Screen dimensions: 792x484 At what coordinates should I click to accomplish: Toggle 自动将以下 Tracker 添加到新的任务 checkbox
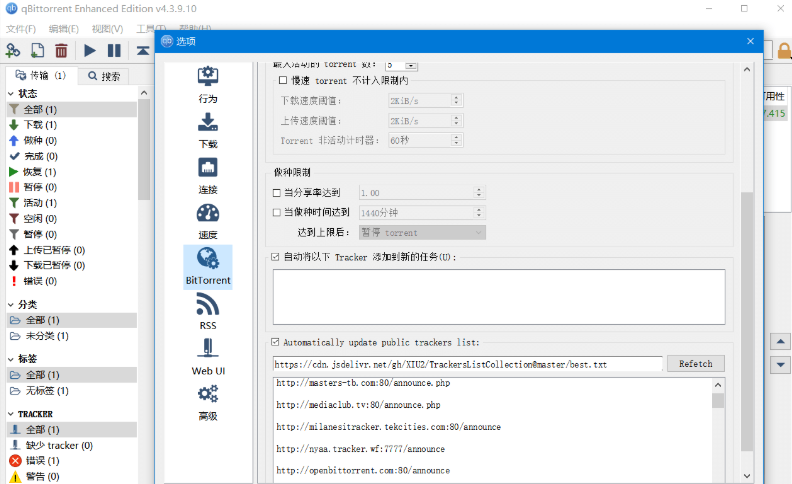click(x=275, y=257)
